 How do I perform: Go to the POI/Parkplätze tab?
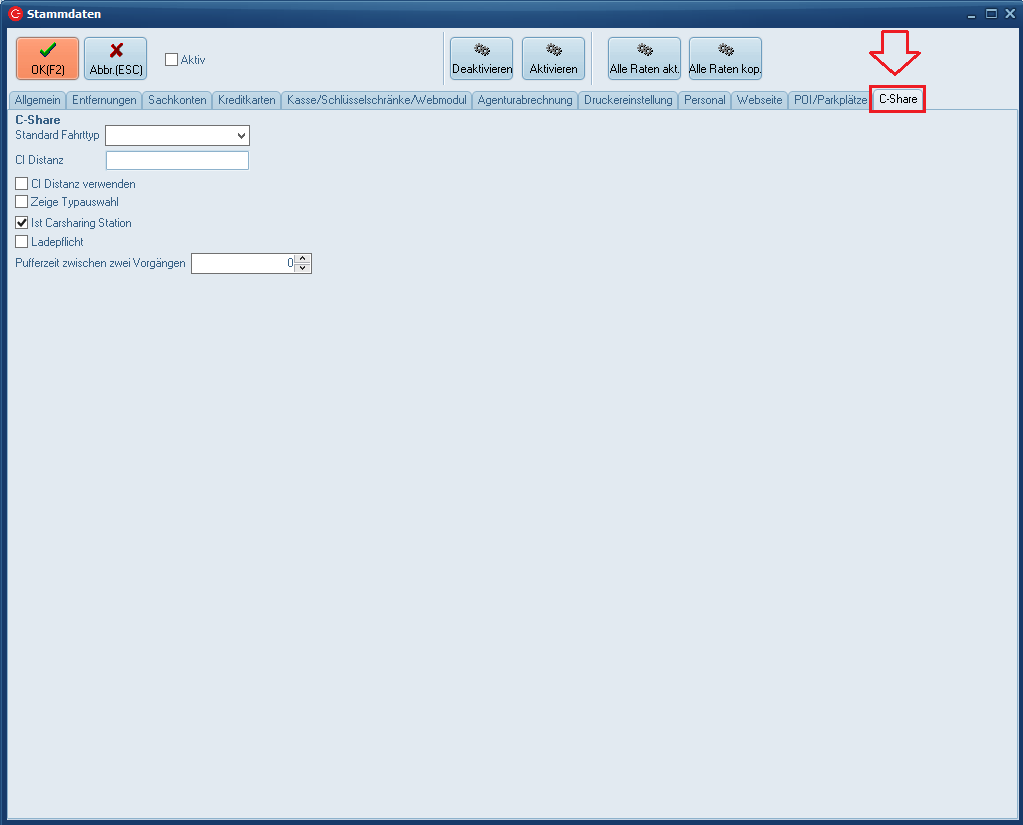[x=829, y=100]
